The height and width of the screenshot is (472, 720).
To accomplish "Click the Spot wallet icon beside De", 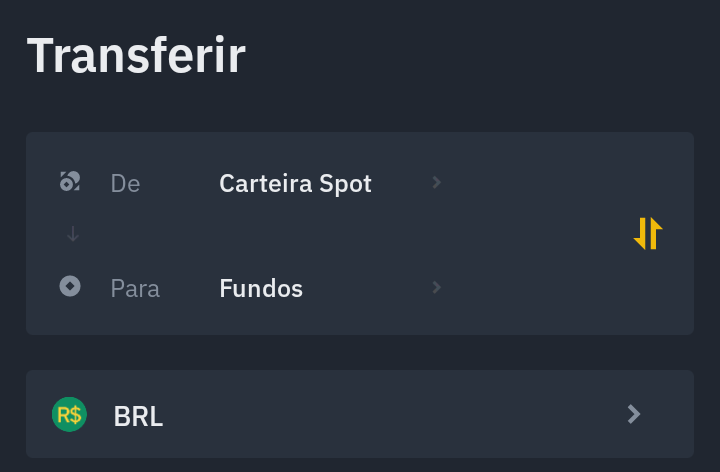I will pyautogui.click(x=70, y=181).
